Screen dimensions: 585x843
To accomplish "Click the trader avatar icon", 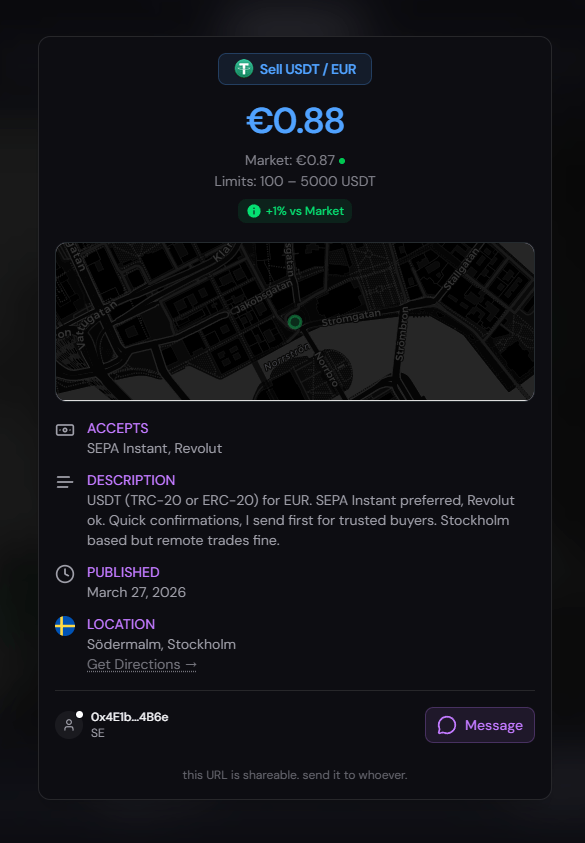I will click(x=68, y=725).
